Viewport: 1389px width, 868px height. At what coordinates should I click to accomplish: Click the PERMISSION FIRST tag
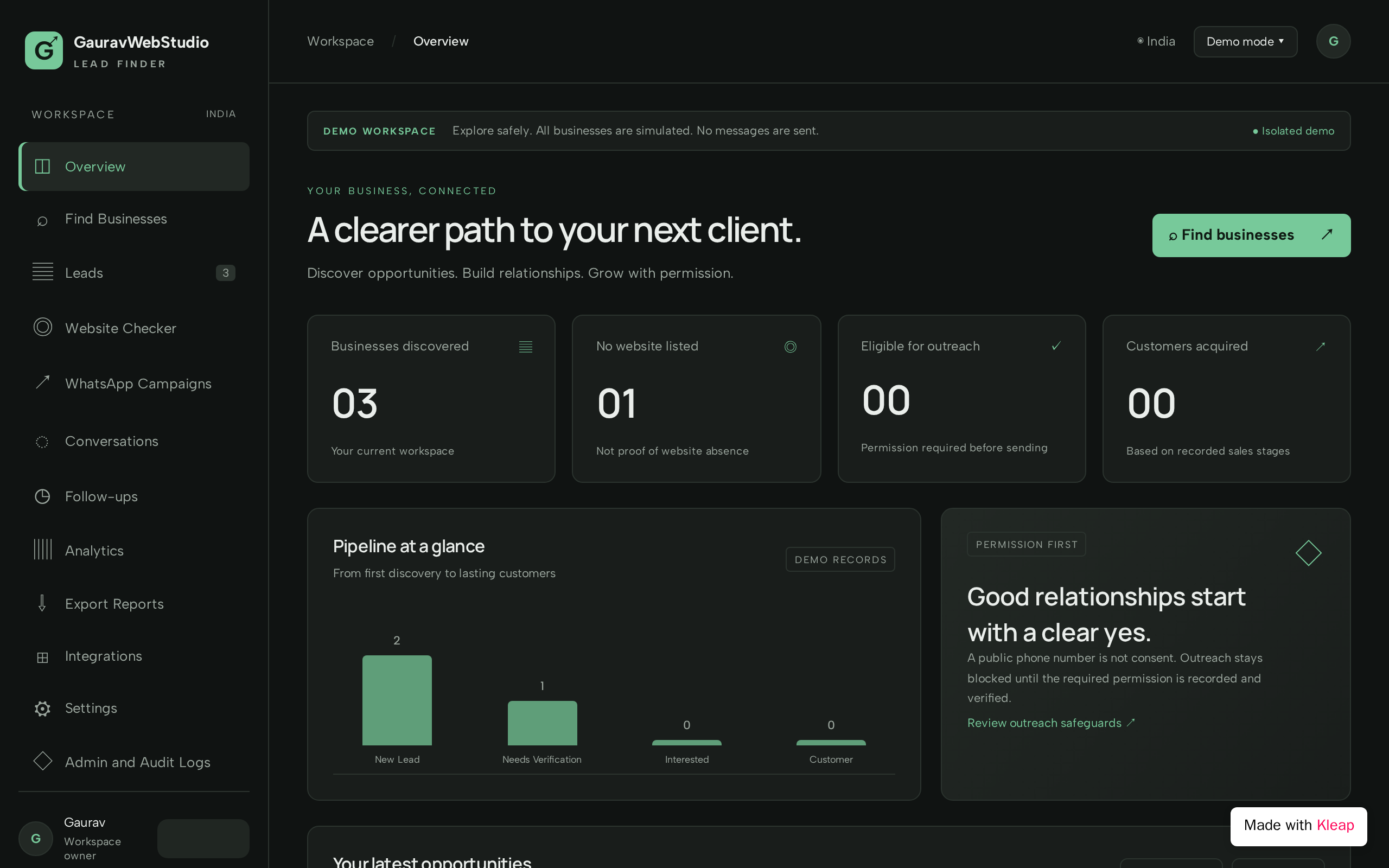[x=1026, y=544]
